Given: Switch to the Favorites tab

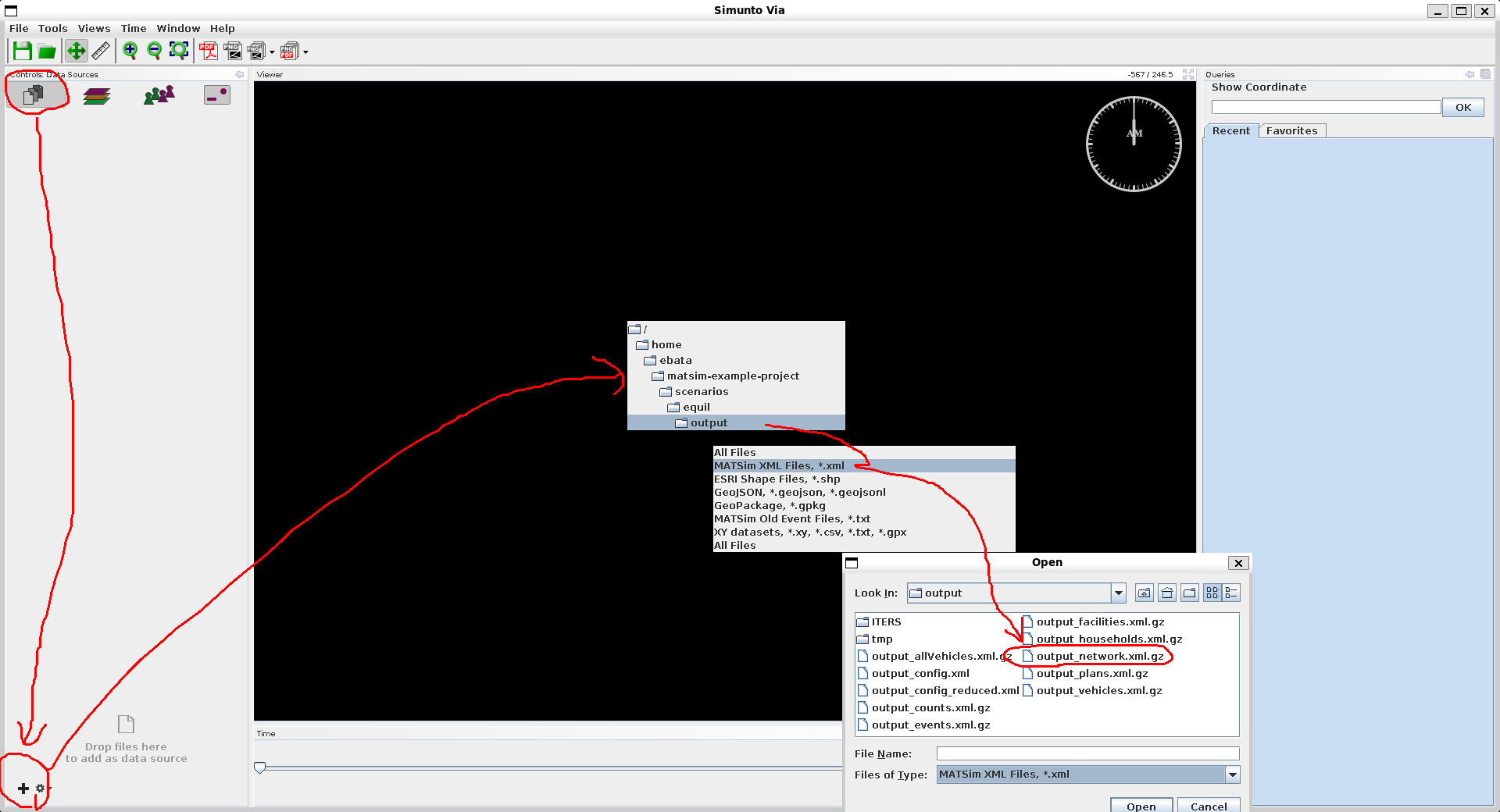Looking at the screenshot, I should point(1291,131).
